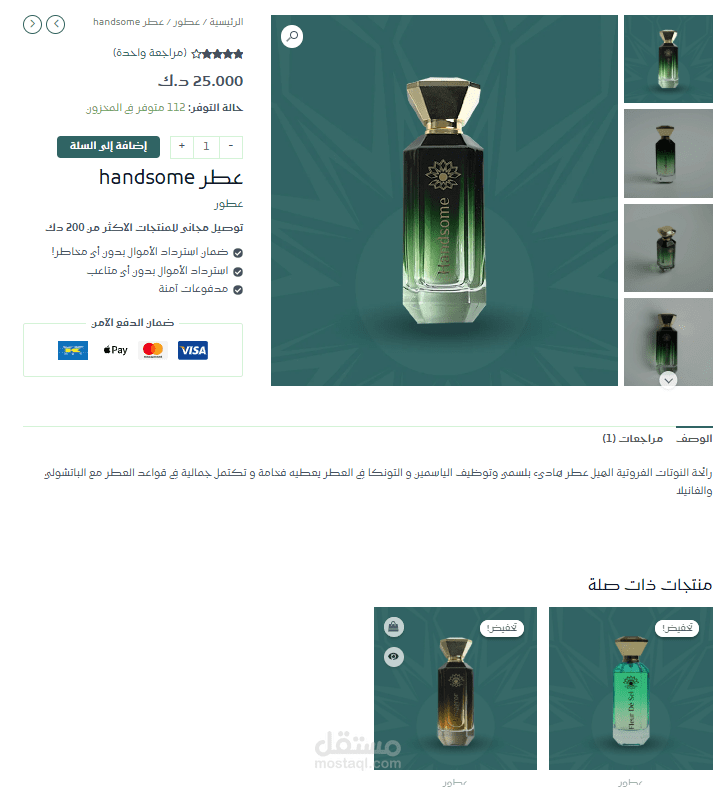Screen dimensions: 716x787
Task: Click the shopping bag icon on related product
Action: click(394, 627)
